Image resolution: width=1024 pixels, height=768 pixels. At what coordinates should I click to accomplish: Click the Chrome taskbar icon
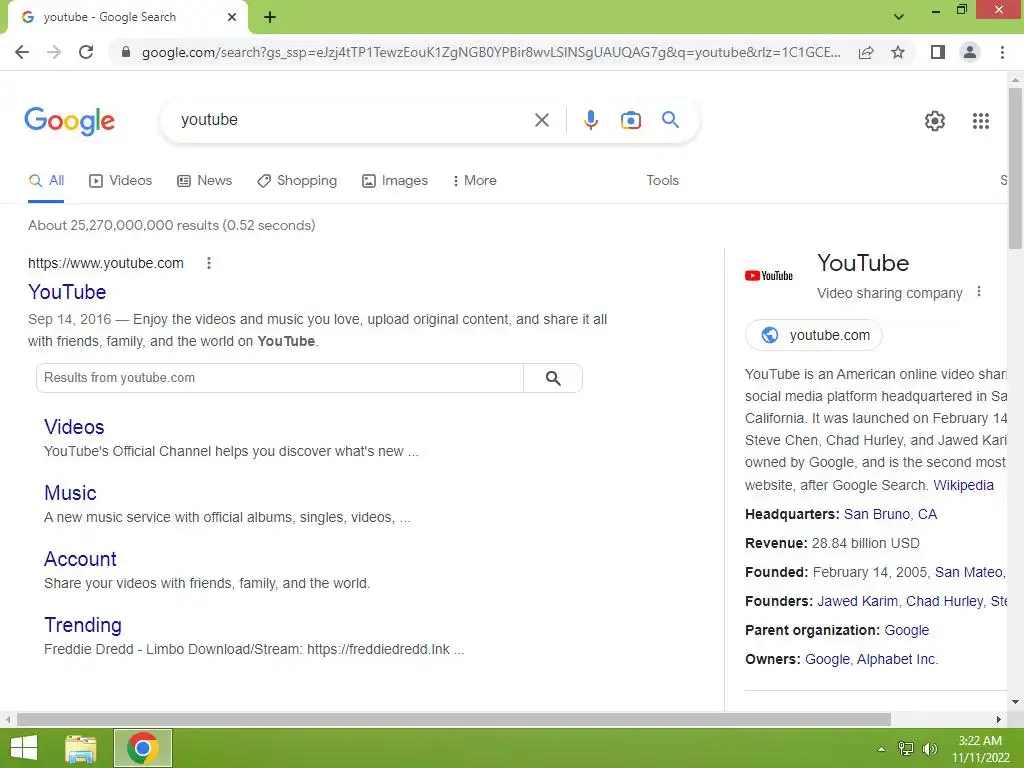click(x=142, y=748)
